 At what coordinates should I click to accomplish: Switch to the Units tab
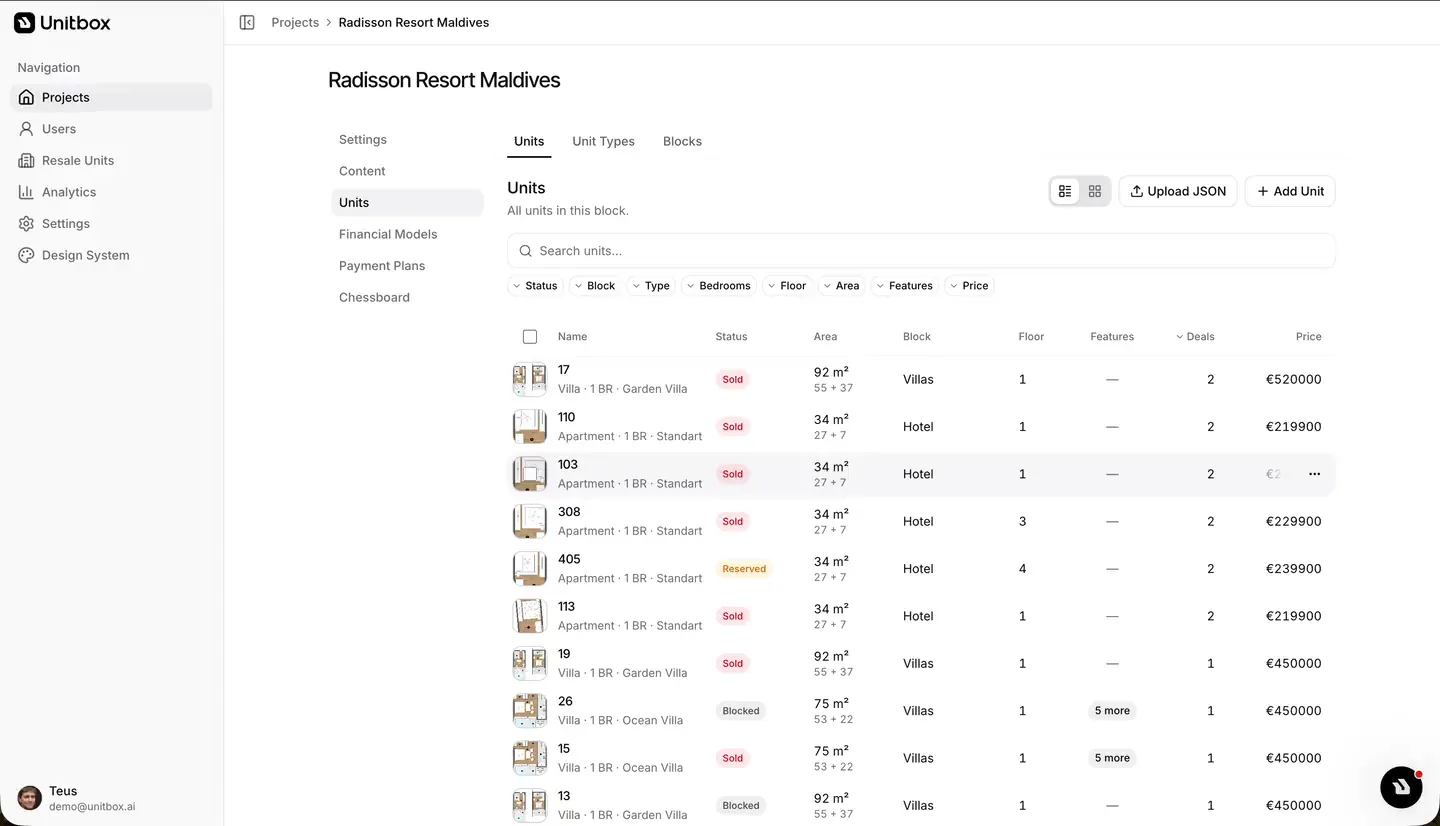pyautogui.click(x=529, y=141)
